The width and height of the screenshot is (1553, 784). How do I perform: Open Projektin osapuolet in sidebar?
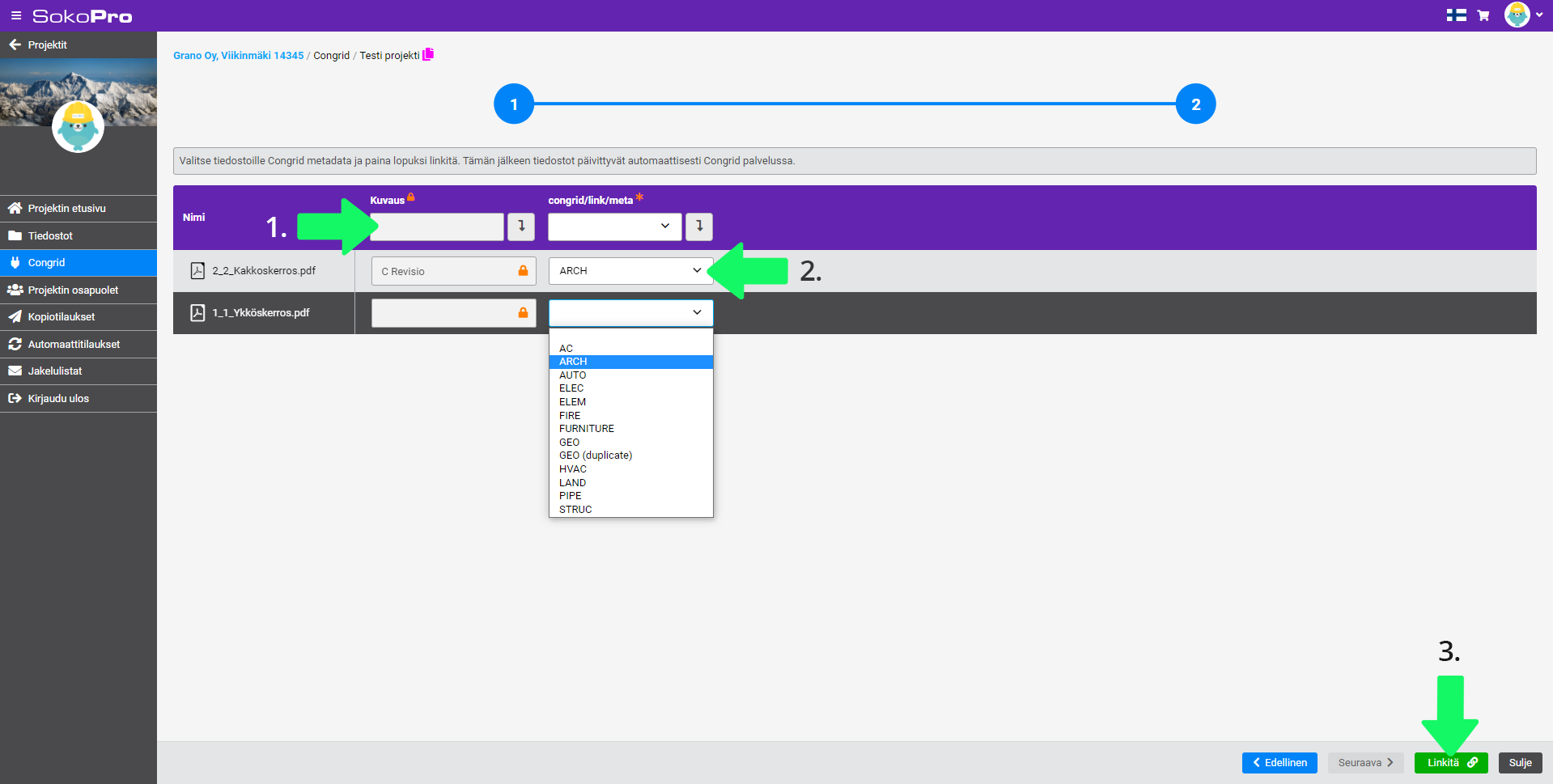pyautogui.click(x=78, y=290)
